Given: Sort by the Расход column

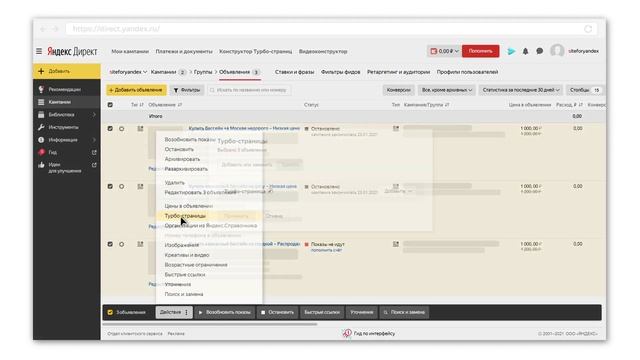Looking at the screenshot, I should pyautogui.click(x=569, y=105).
